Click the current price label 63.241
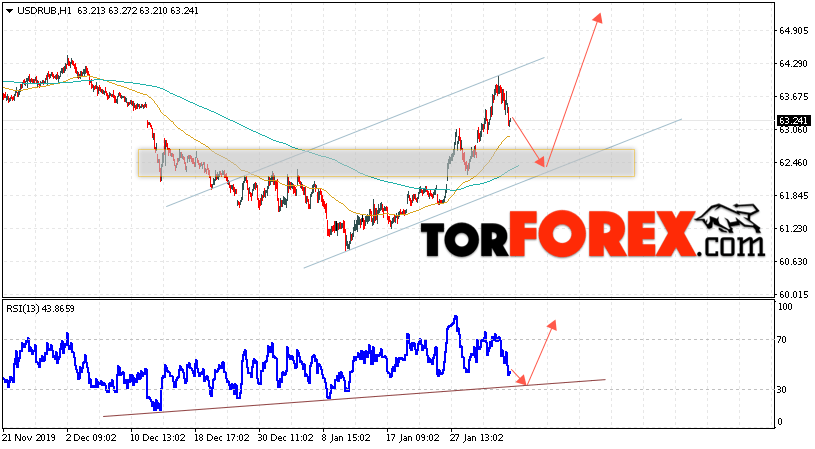The width and height of the screenshot is (815, 449). [x=793, y=121]
